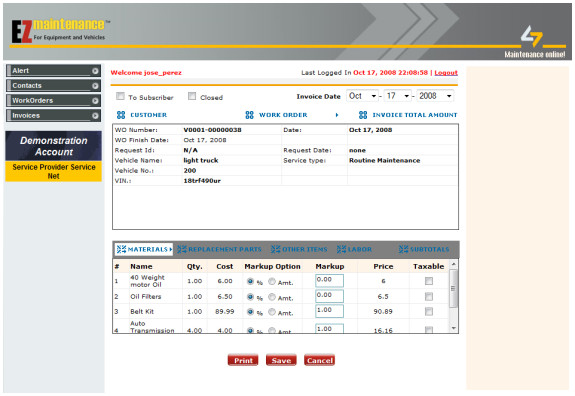Click the Alert menu arrow icon

(95, 71)
